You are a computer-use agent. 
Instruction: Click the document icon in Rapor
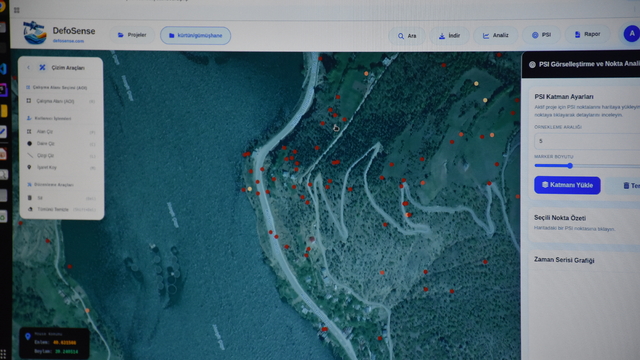coord(577,35)
